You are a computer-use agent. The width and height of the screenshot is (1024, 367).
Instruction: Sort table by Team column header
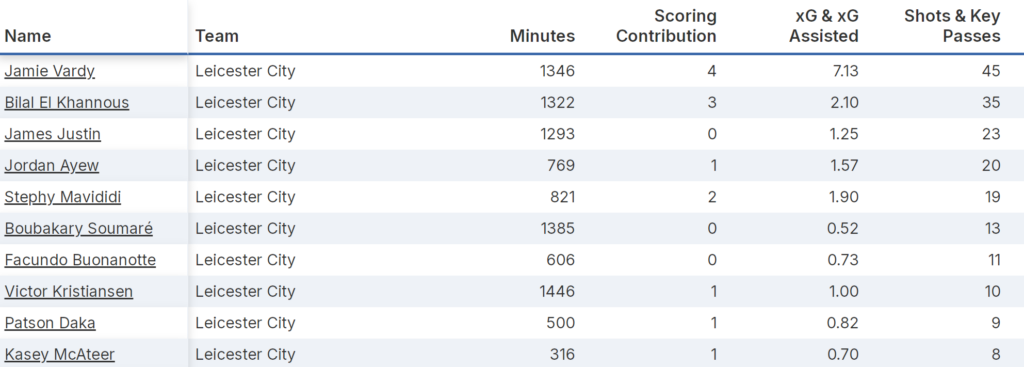pos(217,36)
